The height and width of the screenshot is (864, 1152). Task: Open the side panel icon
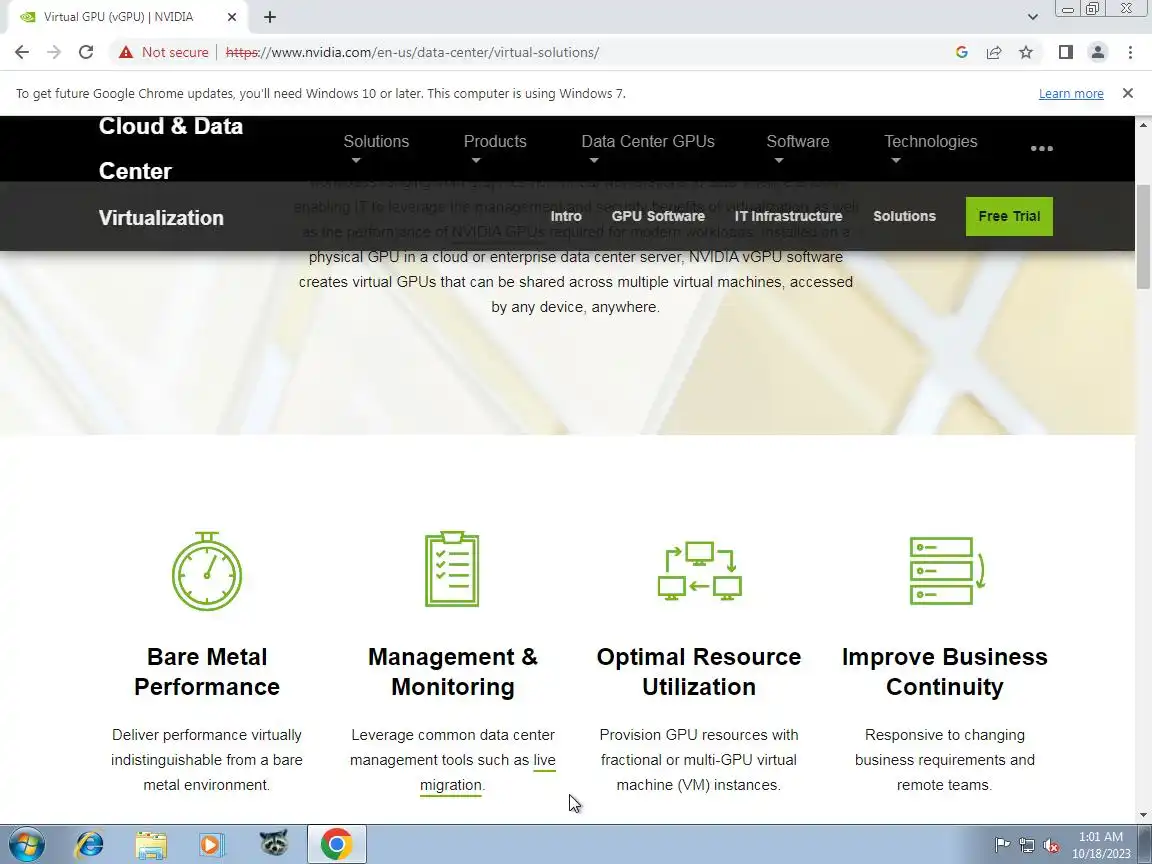[x=1066, y=52]
